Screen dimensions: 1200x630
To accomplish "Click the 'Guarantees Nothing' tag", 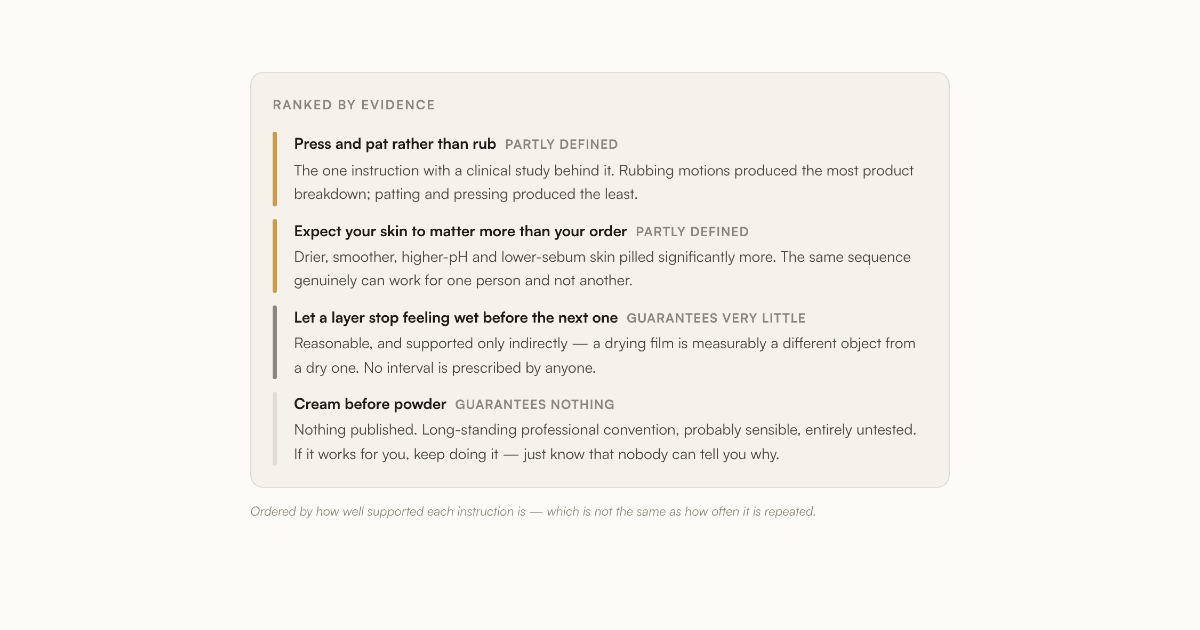I will (x=535, y=405).
